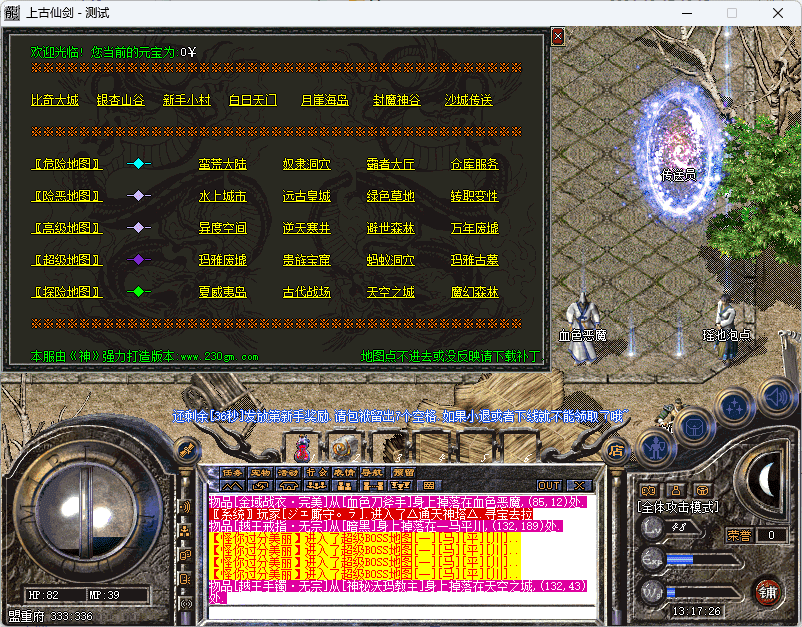The height and width of the screenshot is (627, 802).
Task: Teleport to 封魔神谷
Action: [397, 100]
